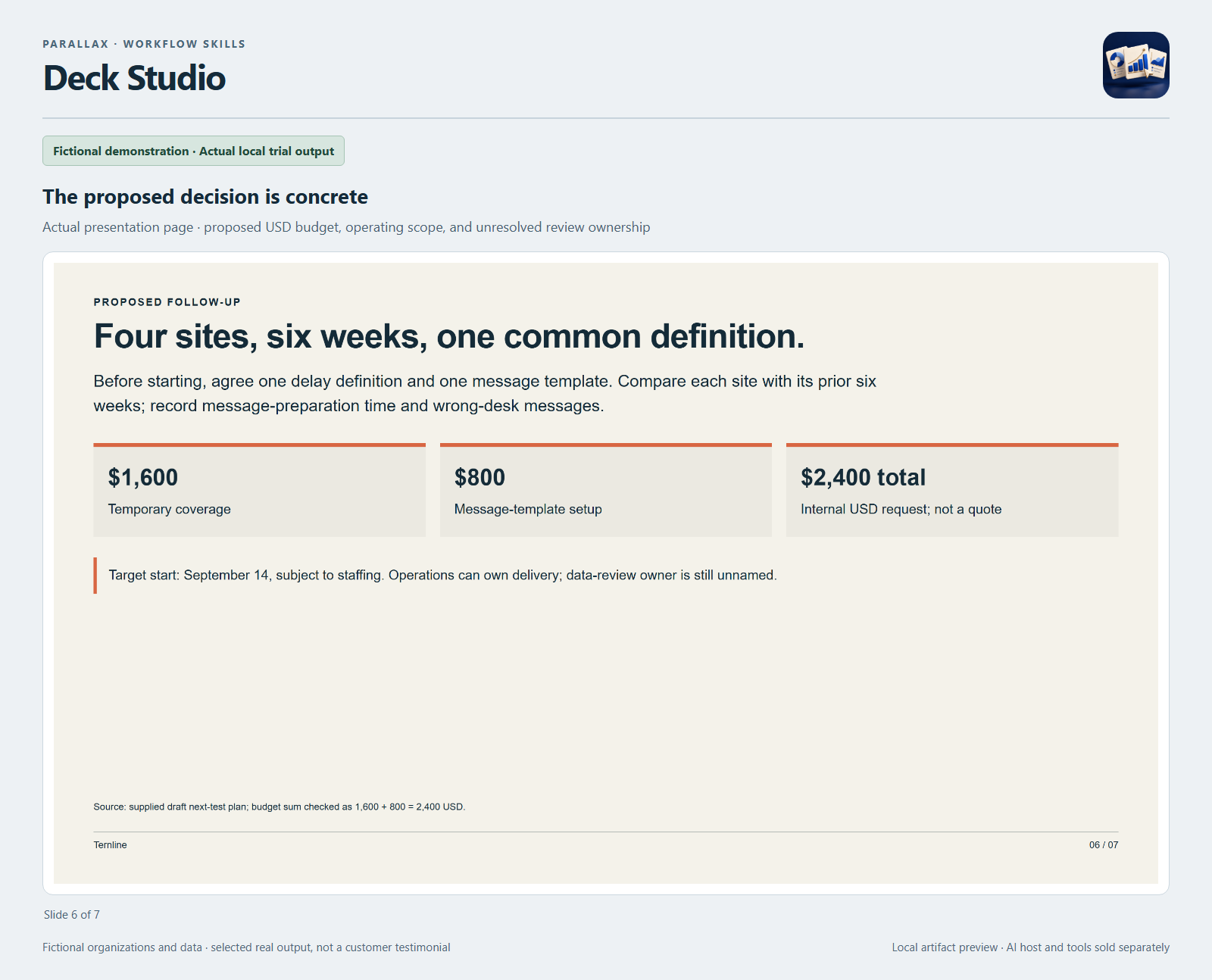Click 'Internal USD request; not a quote'

[901, 509]
